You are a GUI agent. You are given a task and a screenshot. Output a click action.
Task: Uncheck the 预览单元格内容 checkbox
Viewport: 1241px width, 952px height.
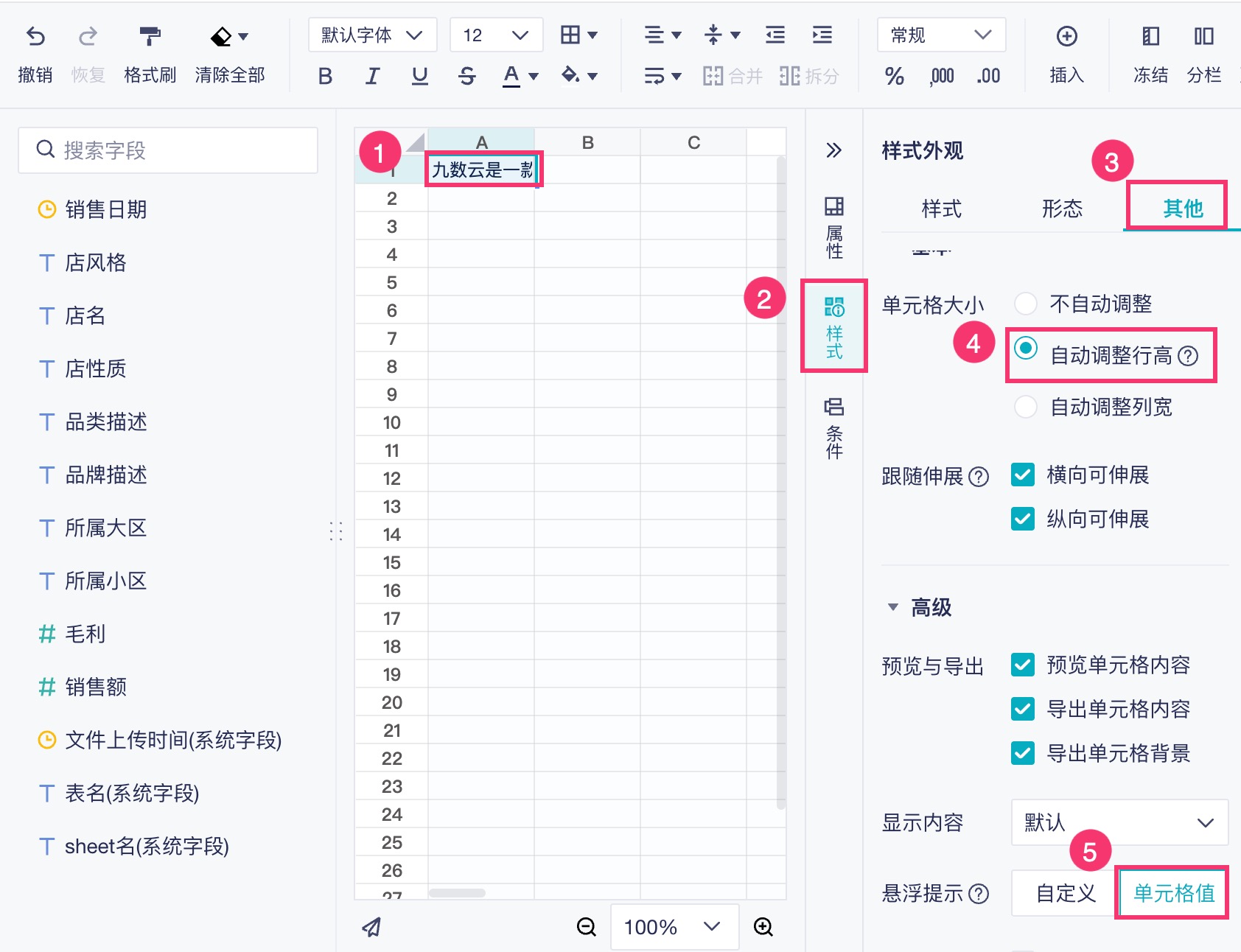[x=1022, y=665]
